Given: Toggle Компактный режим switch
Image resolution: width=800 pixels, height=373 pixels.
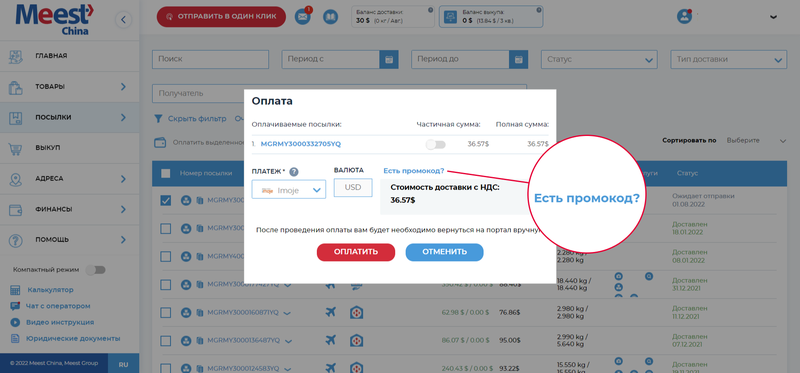Looking at the screenshot, I should [95, 269].
